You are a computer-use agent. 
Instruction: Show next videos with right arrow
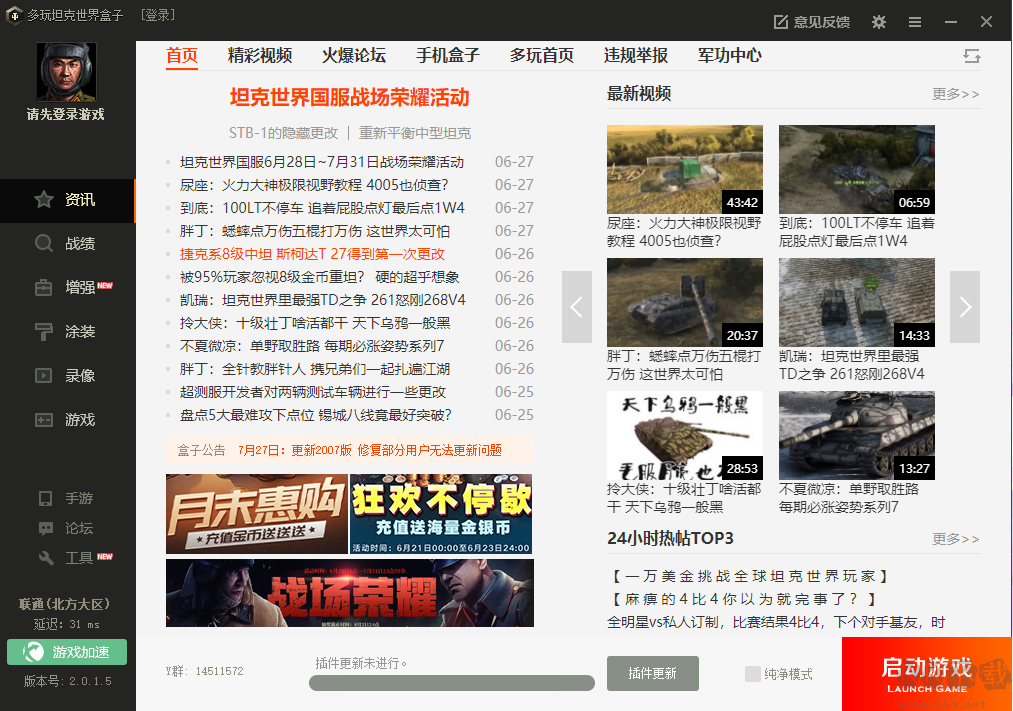[965, 307]
